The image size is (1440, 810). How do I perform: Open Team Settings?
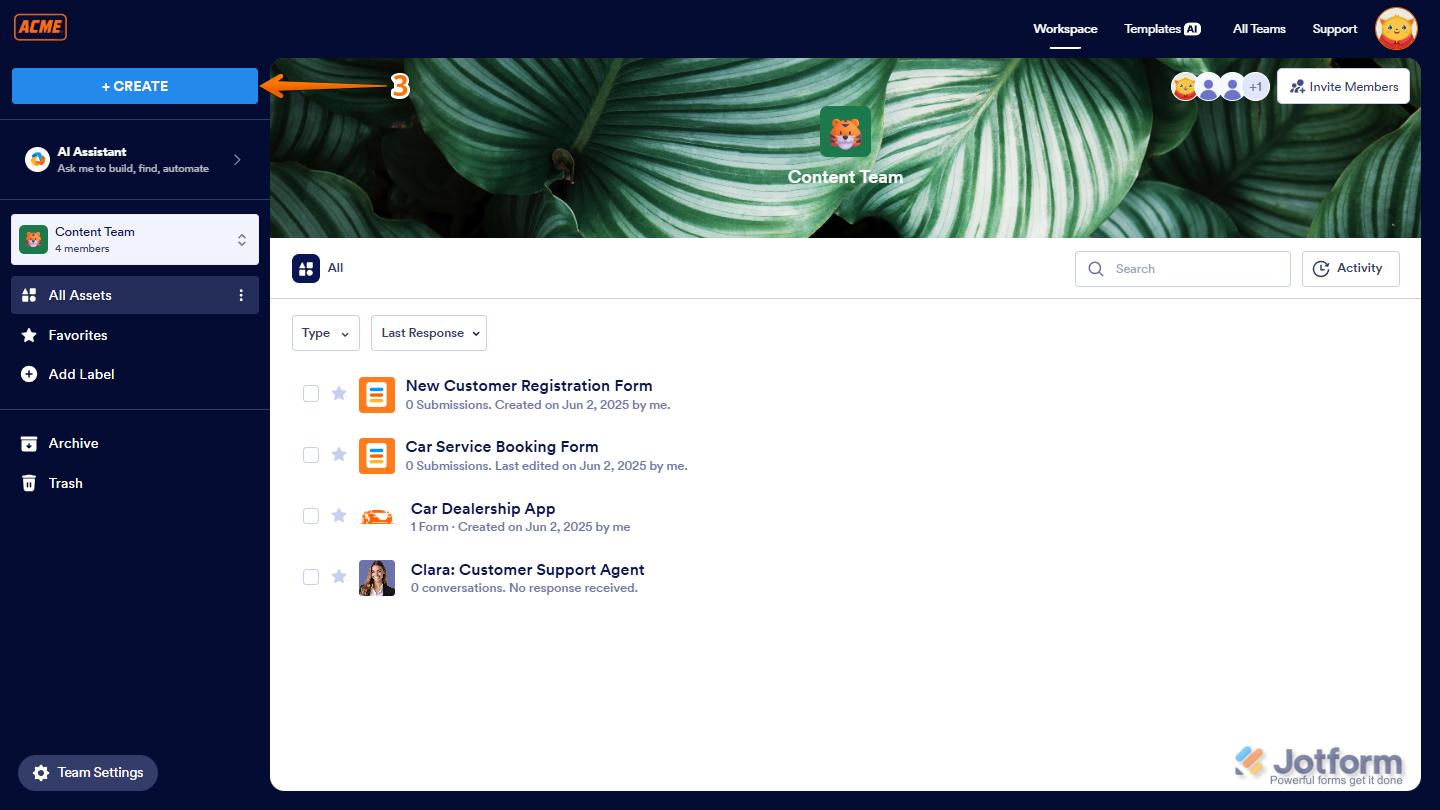87,772
